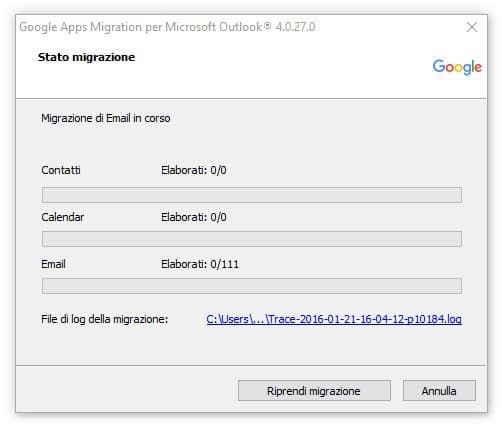Click the Calendar progress bar
Viewport: 502px width, 428px height.
tap(252, 239)
